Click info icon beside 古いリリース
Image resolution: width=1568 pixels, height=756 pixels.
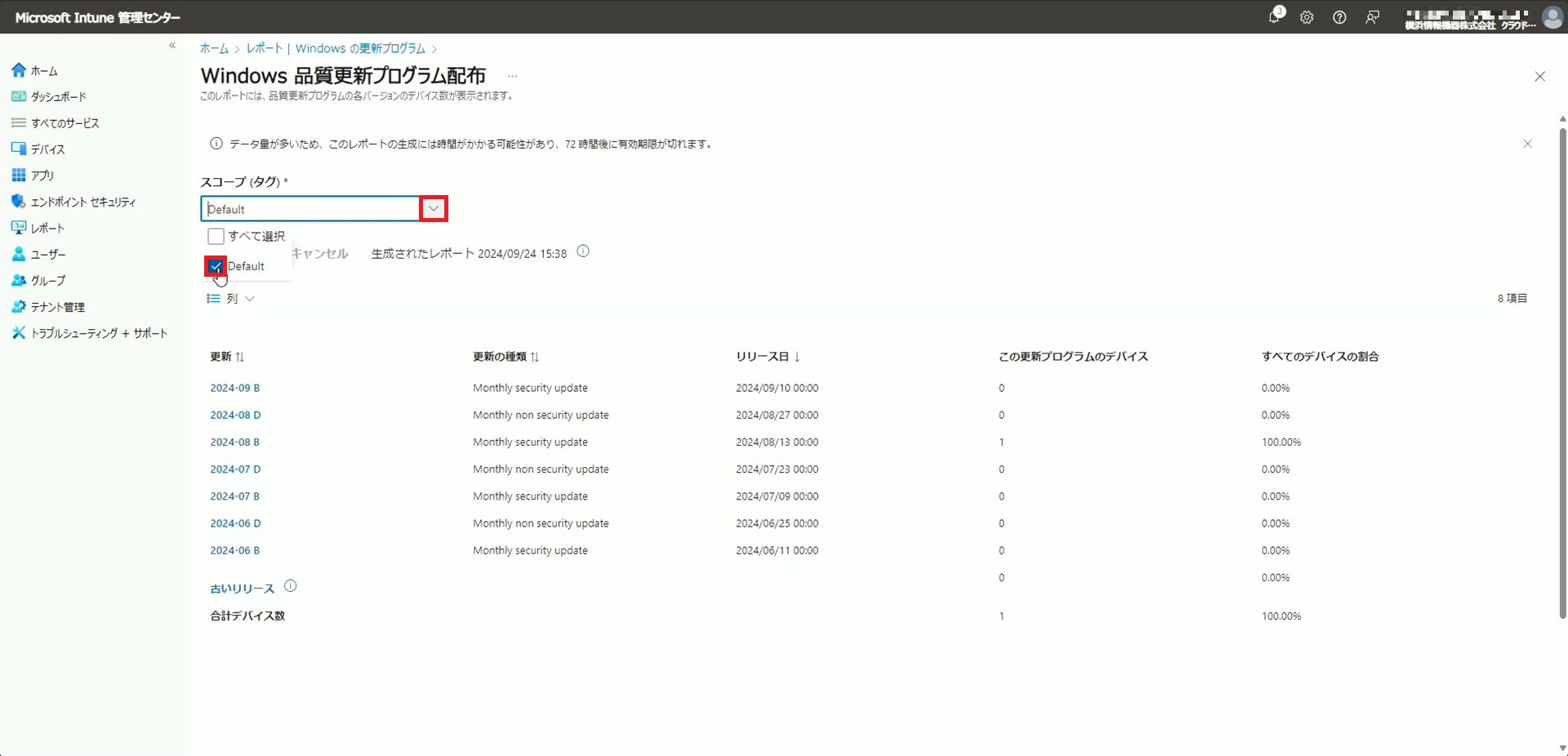pos(290,586)
